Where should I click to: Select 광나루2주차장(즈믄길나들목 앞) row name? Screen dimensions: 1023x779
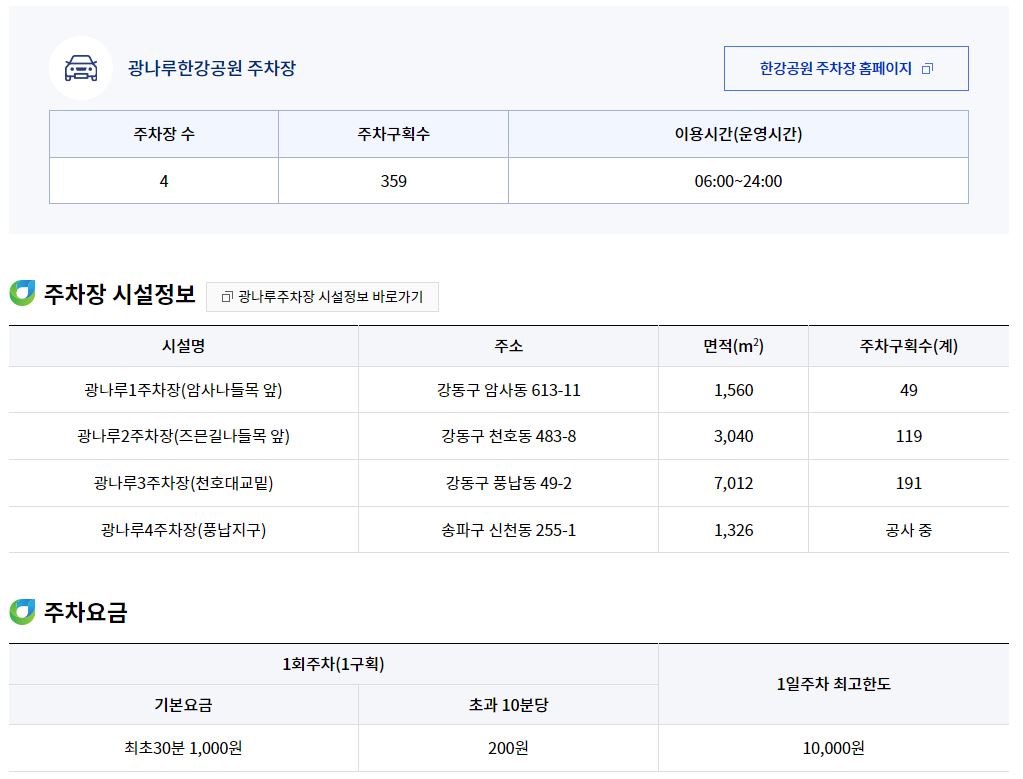183,436
